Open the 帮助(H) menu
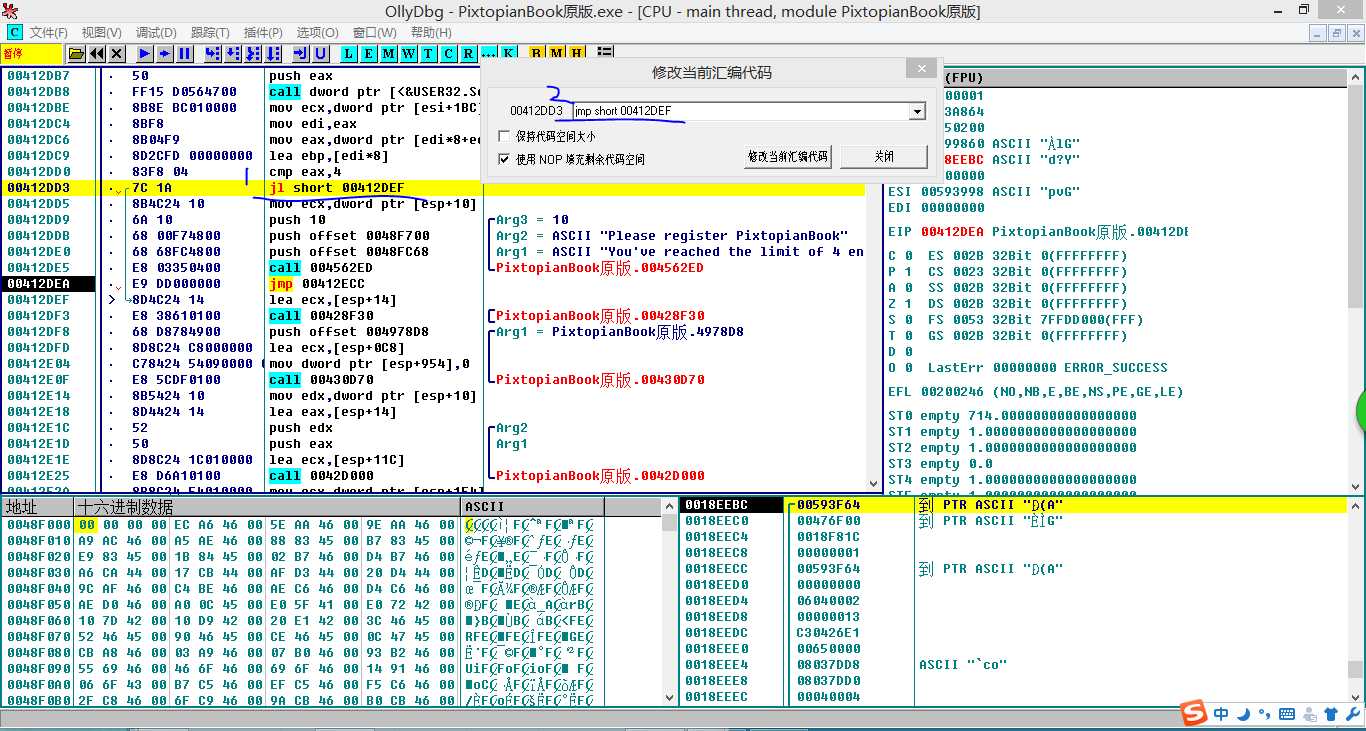Viewport: 1366px width, 731px height. coord(431,32)
